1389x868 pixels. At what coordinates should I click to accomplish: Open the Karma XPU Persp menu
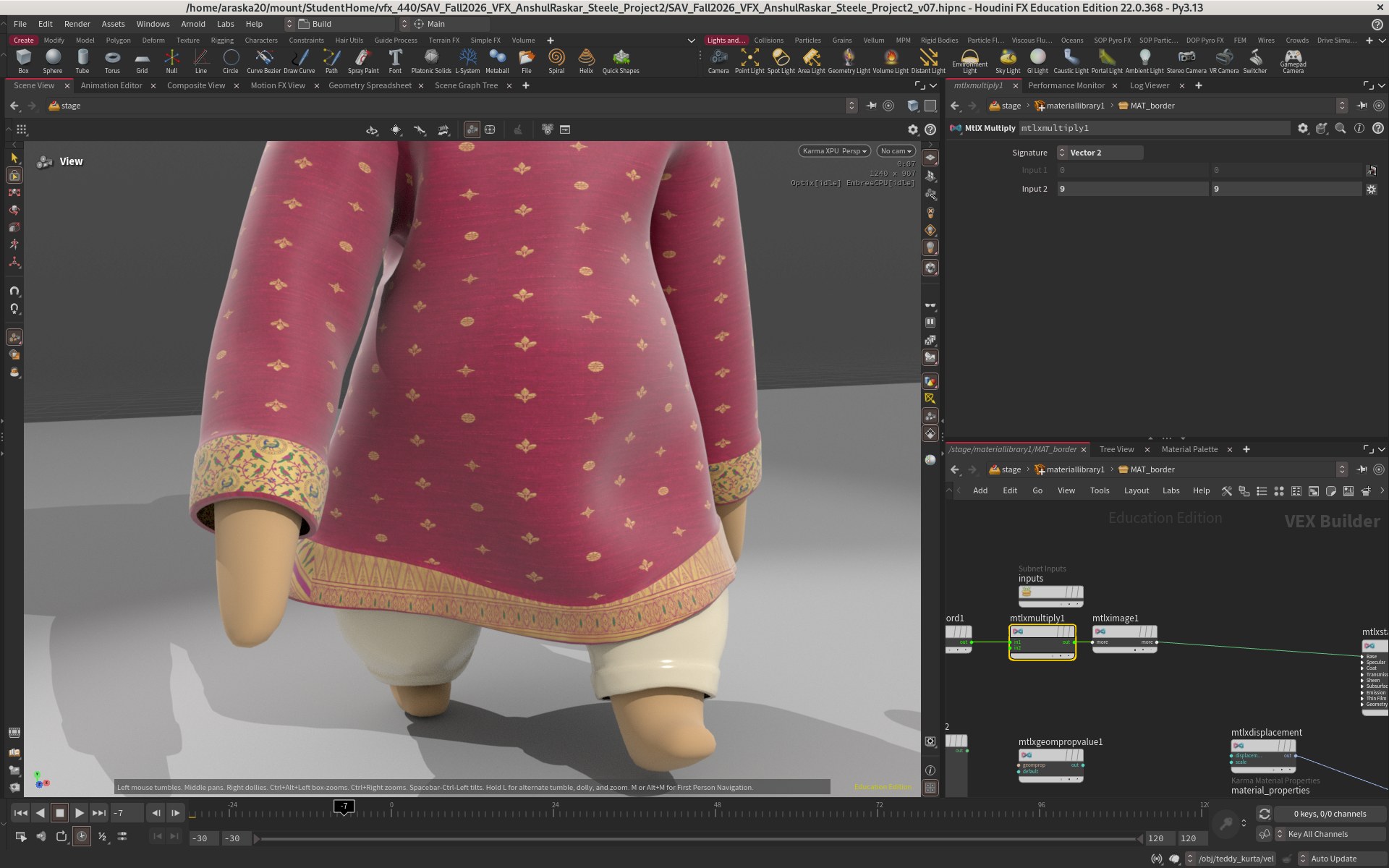click(834, 151)
